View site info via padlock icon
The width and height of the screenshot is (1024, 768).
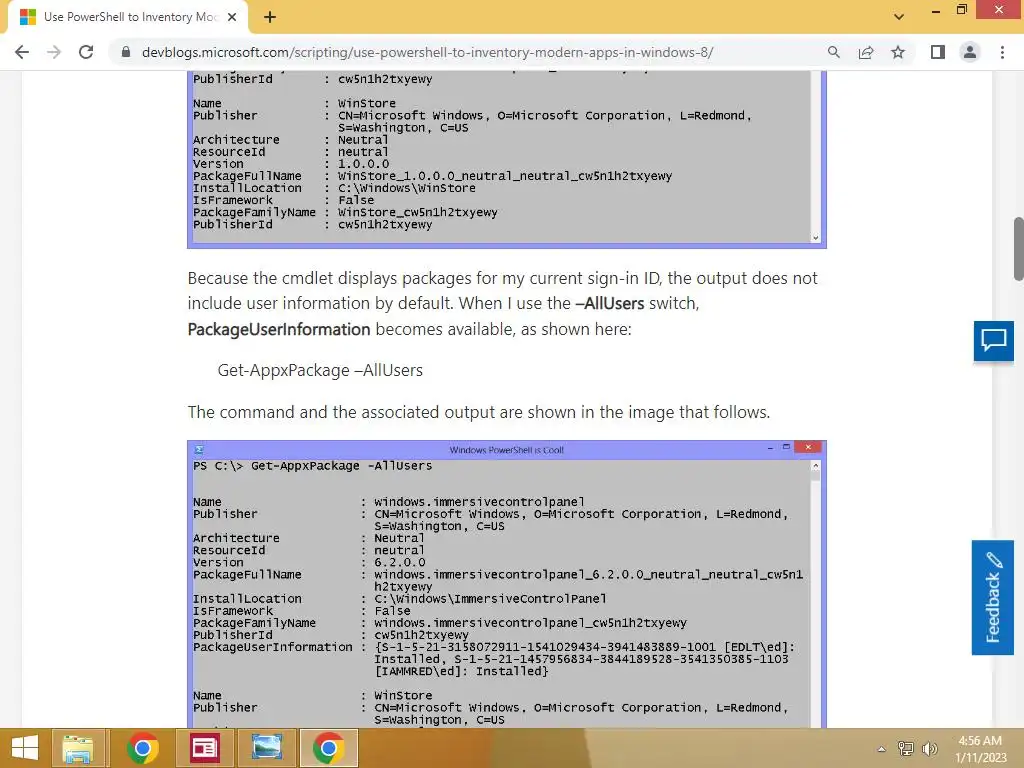125,52
